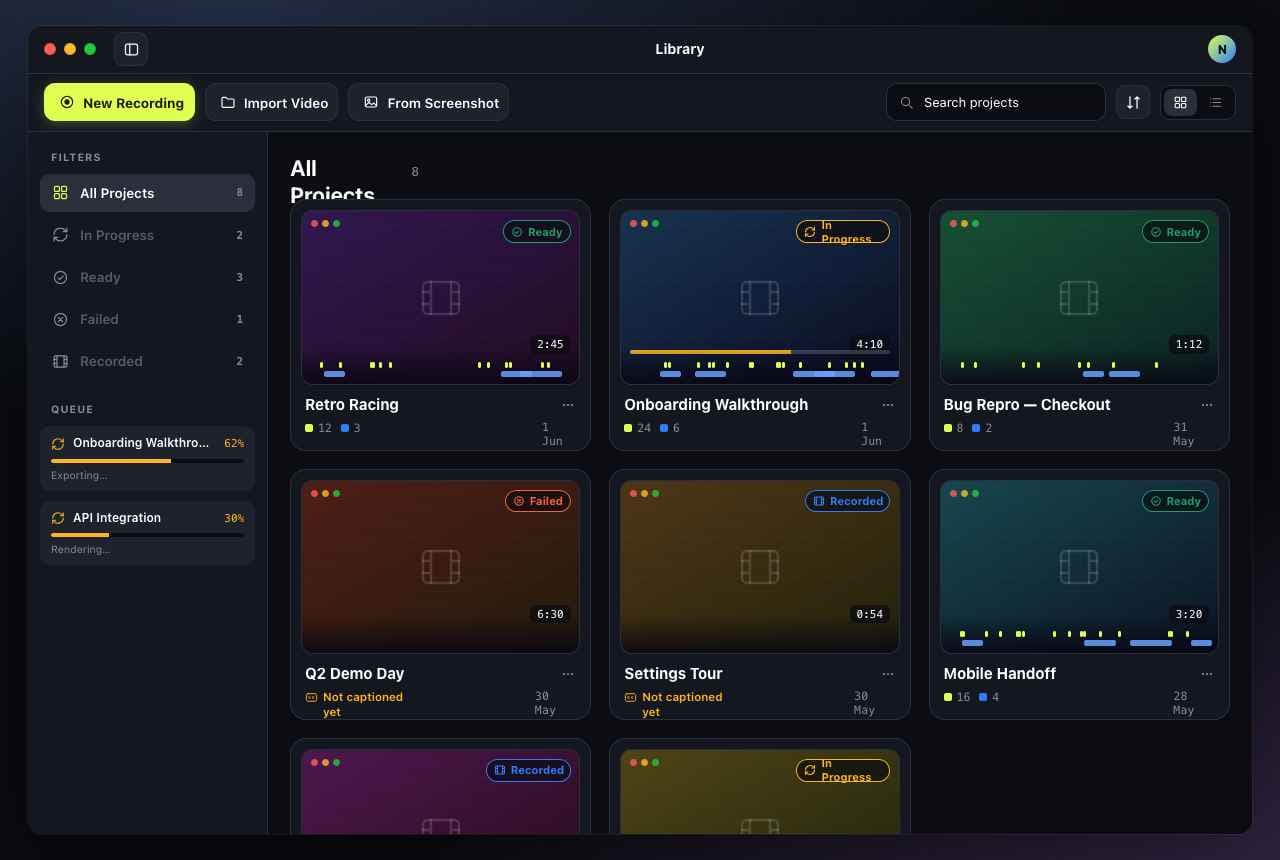Click Recorded badge on Settings Tour

coord(848,501)
